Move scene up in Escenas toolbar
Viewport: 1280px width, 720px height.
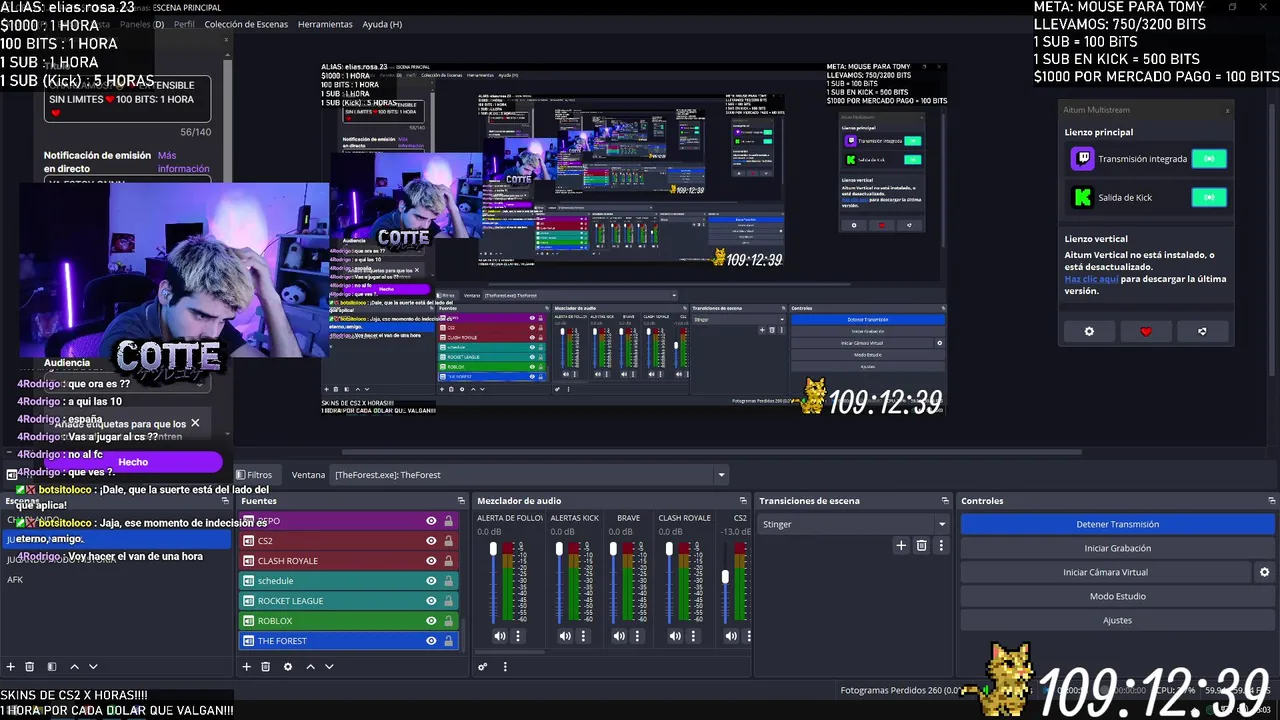pyautogui.click(x=74, y=667)
